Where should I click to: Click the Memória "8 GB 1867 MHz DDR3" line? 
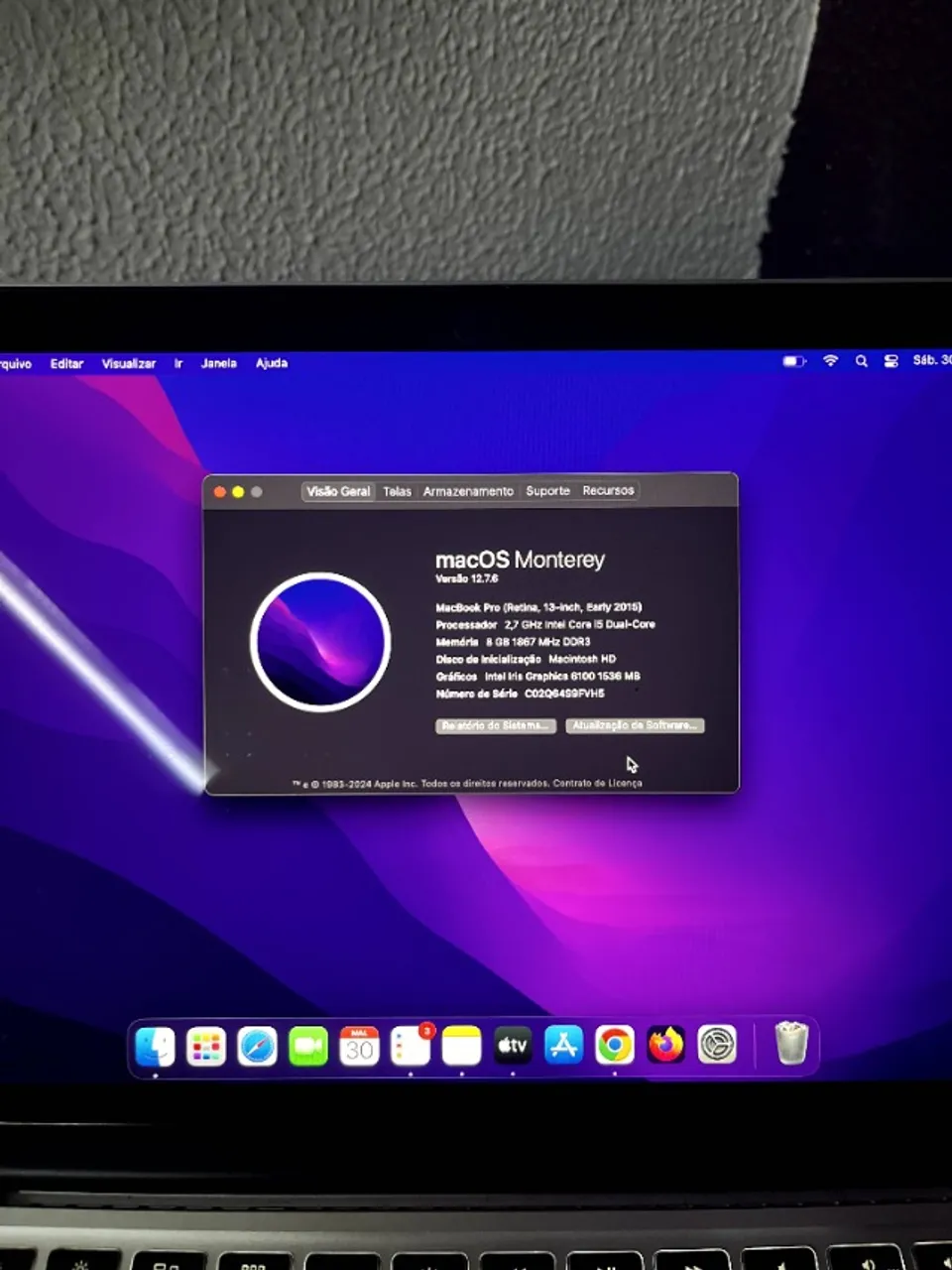tap(513, 642)
